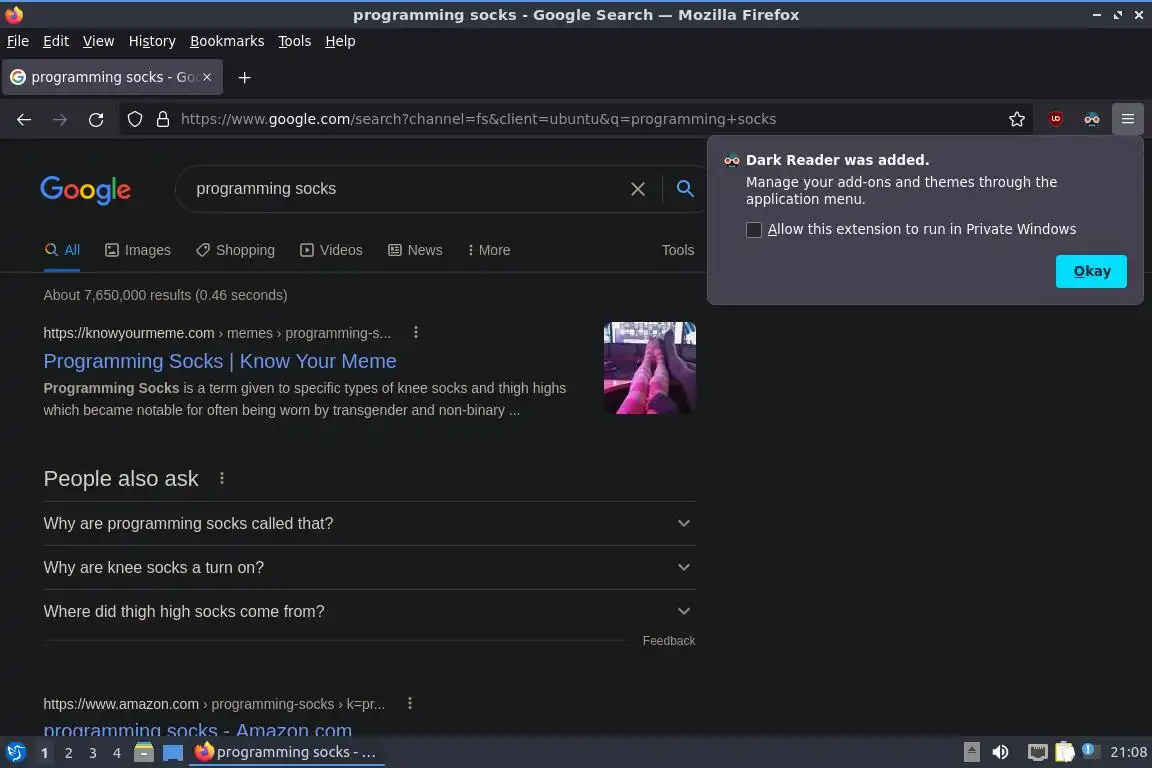The image size is (1152, 768).
Task: Open the clipboard icon in the tray
Action: click(x=1065, y=753)
